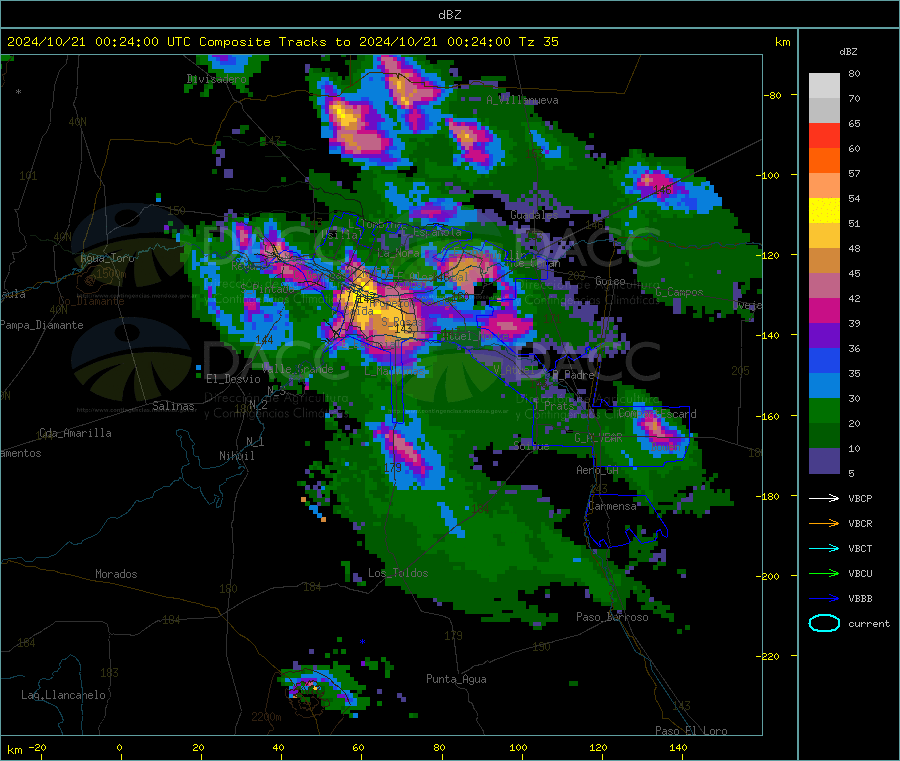
Task: Click the 'Punta_Agua' map label
Action: 456,679
